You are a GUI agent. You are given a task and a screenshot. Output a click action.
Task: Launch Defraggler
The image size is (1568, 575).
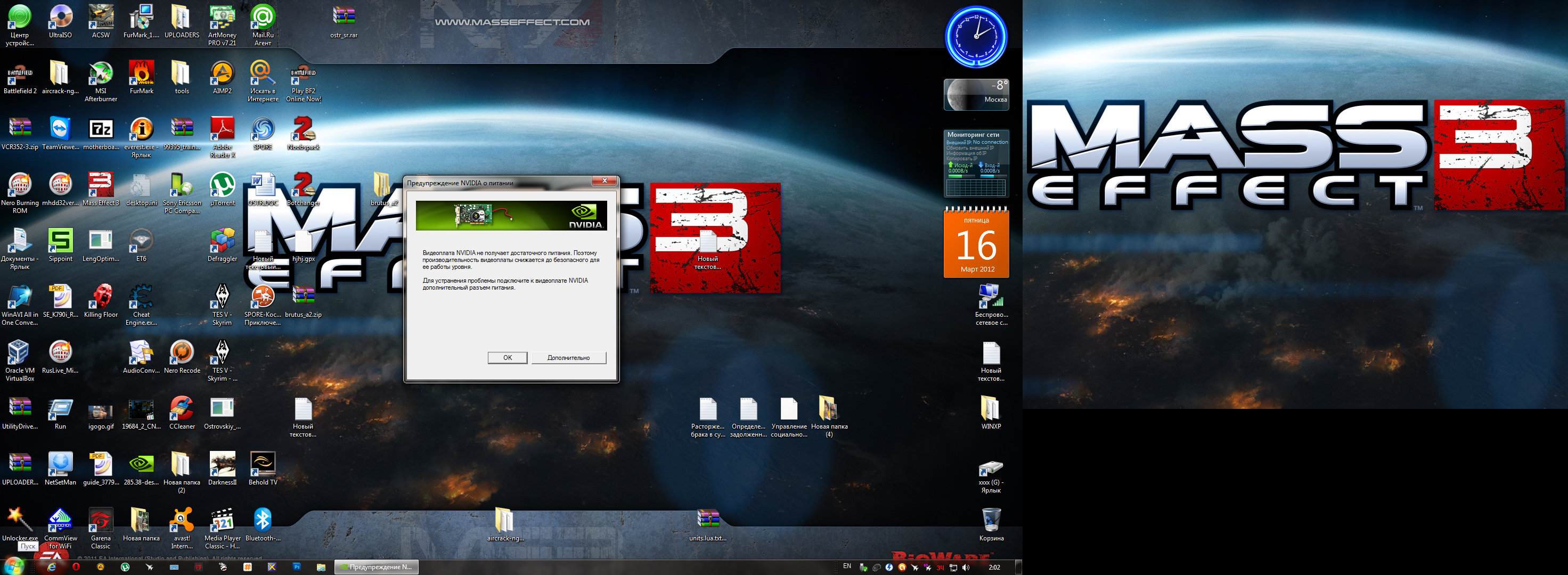pyautogui.click(x=222, y=246)
